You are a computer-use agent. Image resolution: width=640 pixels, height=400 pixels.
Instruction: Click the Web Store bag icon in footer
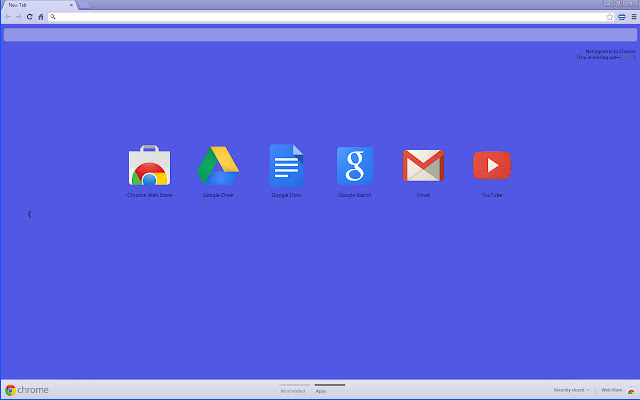[631, 390]
